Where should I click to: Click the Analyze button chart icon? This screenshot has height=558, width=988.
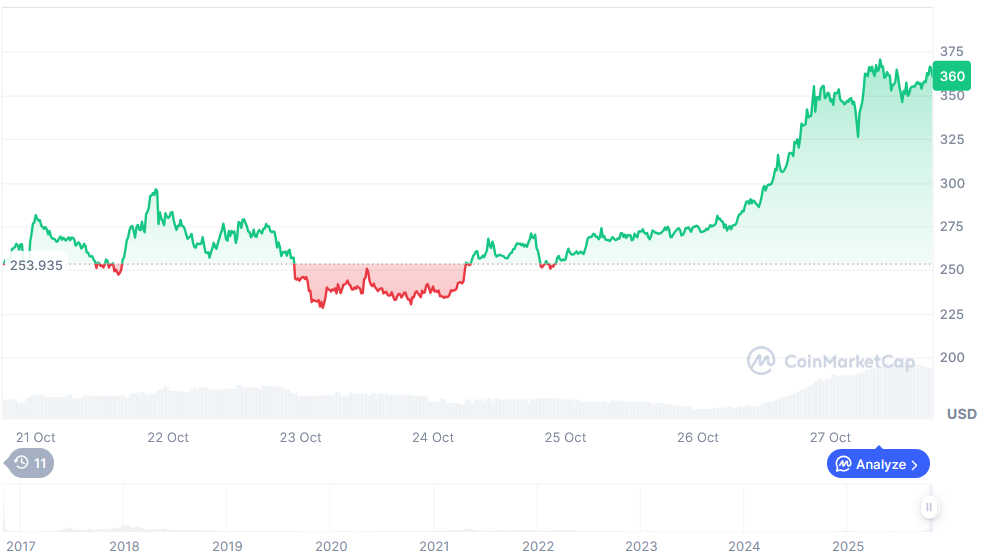click(843, 464)
